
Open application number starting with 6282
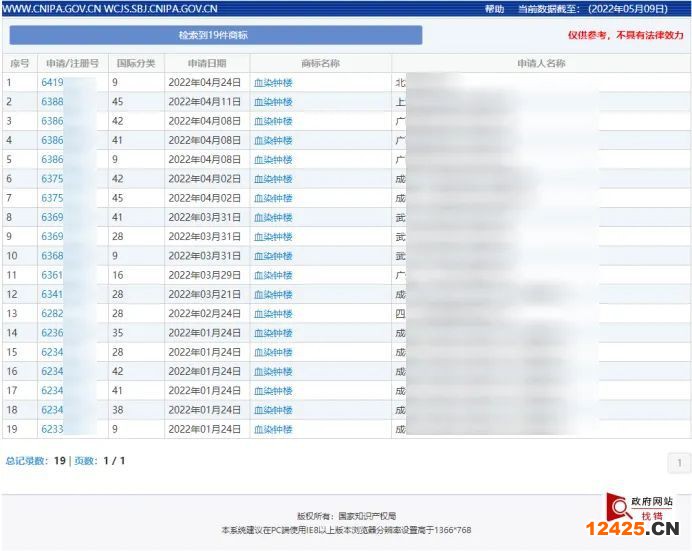52,314
